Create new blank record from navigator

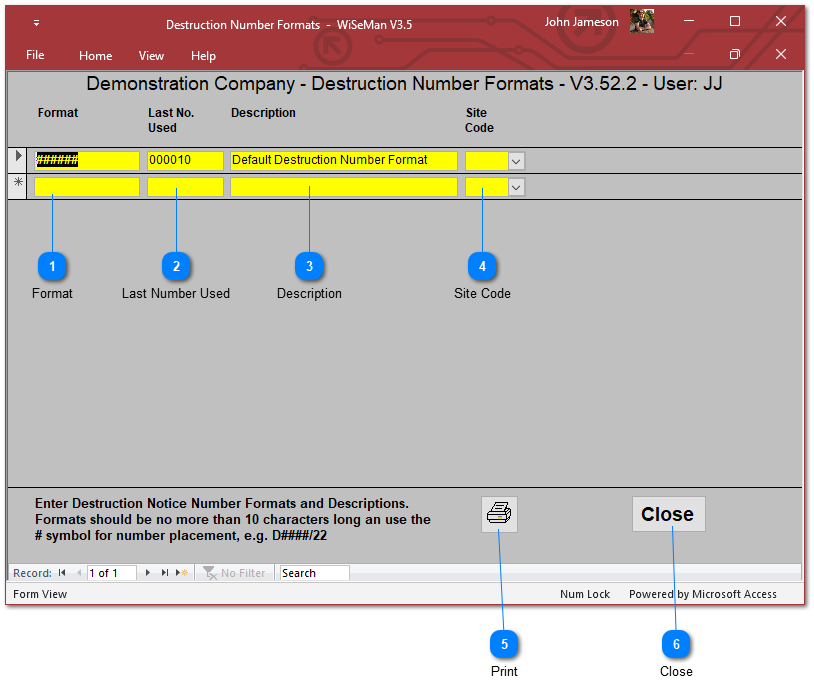coord(181,573)
